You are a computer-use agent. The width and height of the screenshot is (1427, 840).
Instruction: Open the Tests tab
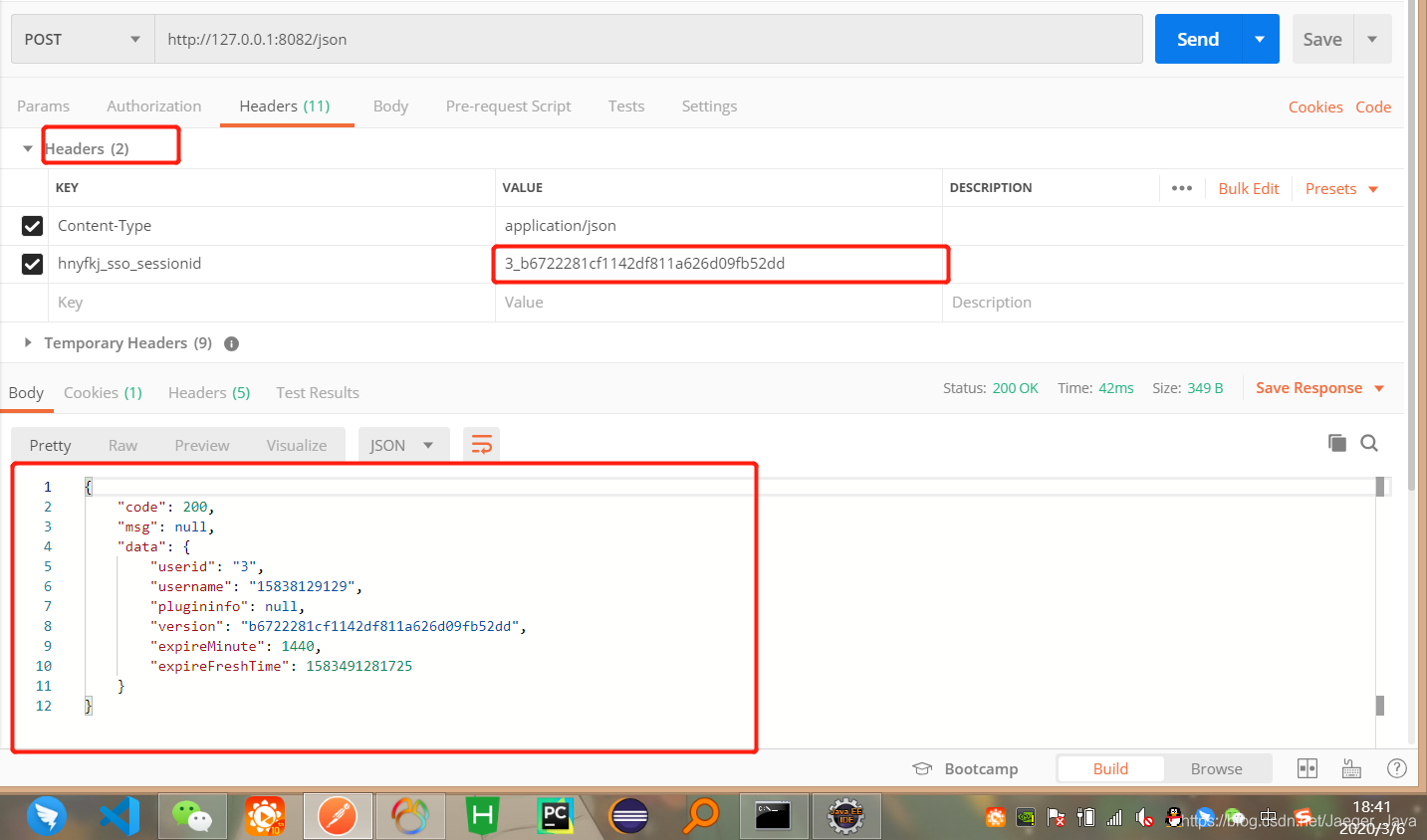tap(626, 105)
